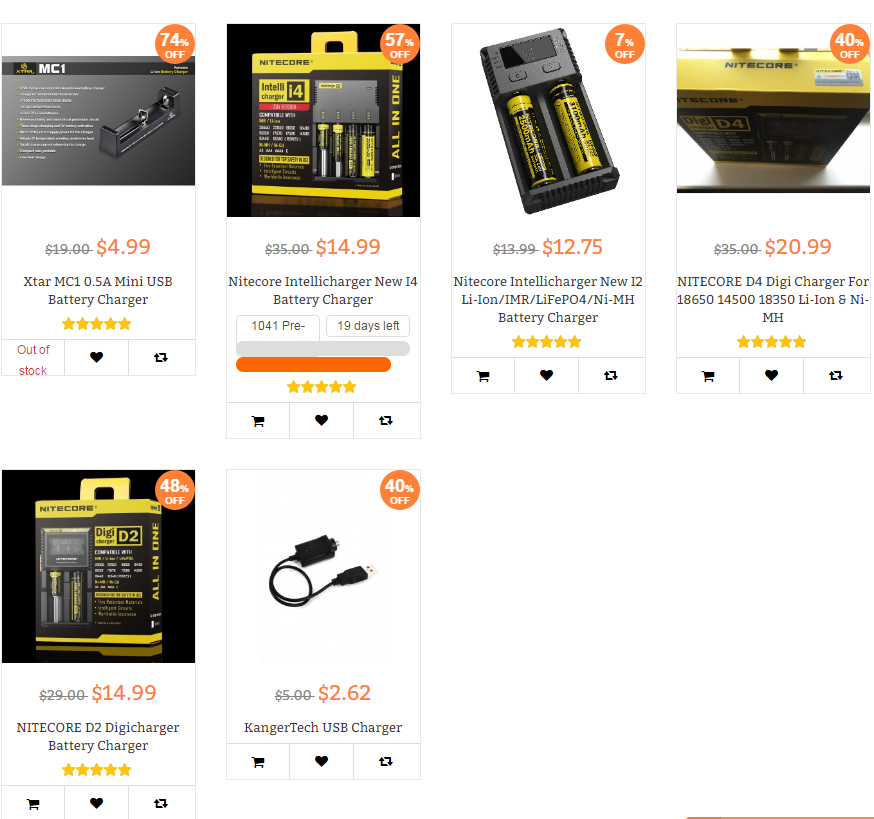Add Nitecore I4 charger to cart
This screenshot has width=874, height=819.
pyautogui.click(x=258, y=421)
